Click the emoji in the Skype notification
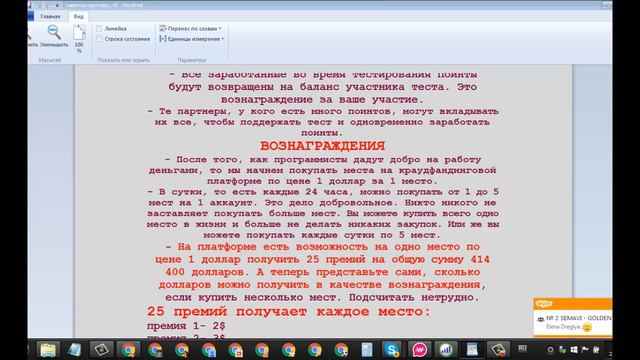The image size is (640, 360). pyautogui.click(x=587, y=327)
